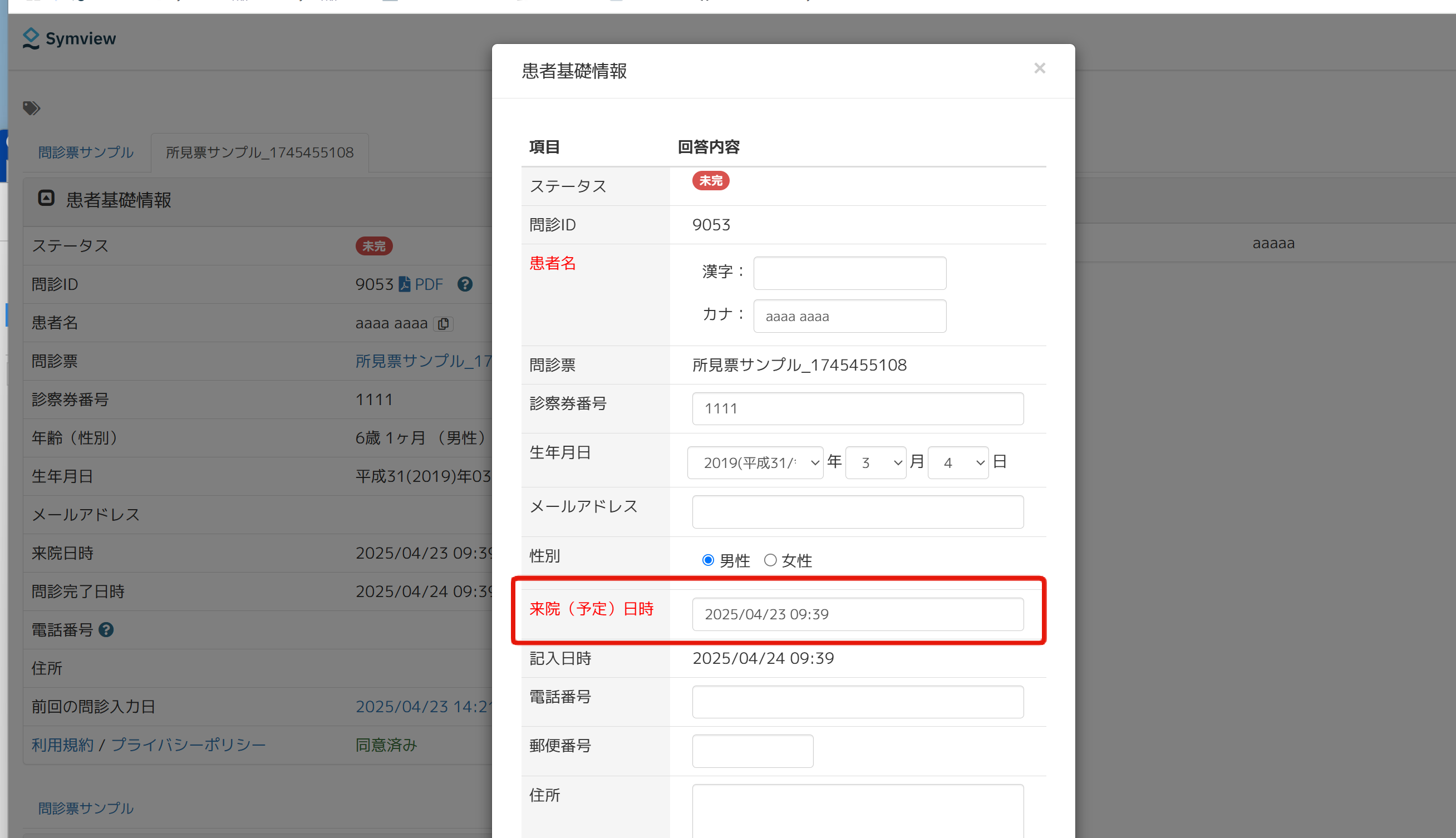Open the birth year dropdown
The width and height of the screenshot is (1456, 838).
(x=755, y=463)
